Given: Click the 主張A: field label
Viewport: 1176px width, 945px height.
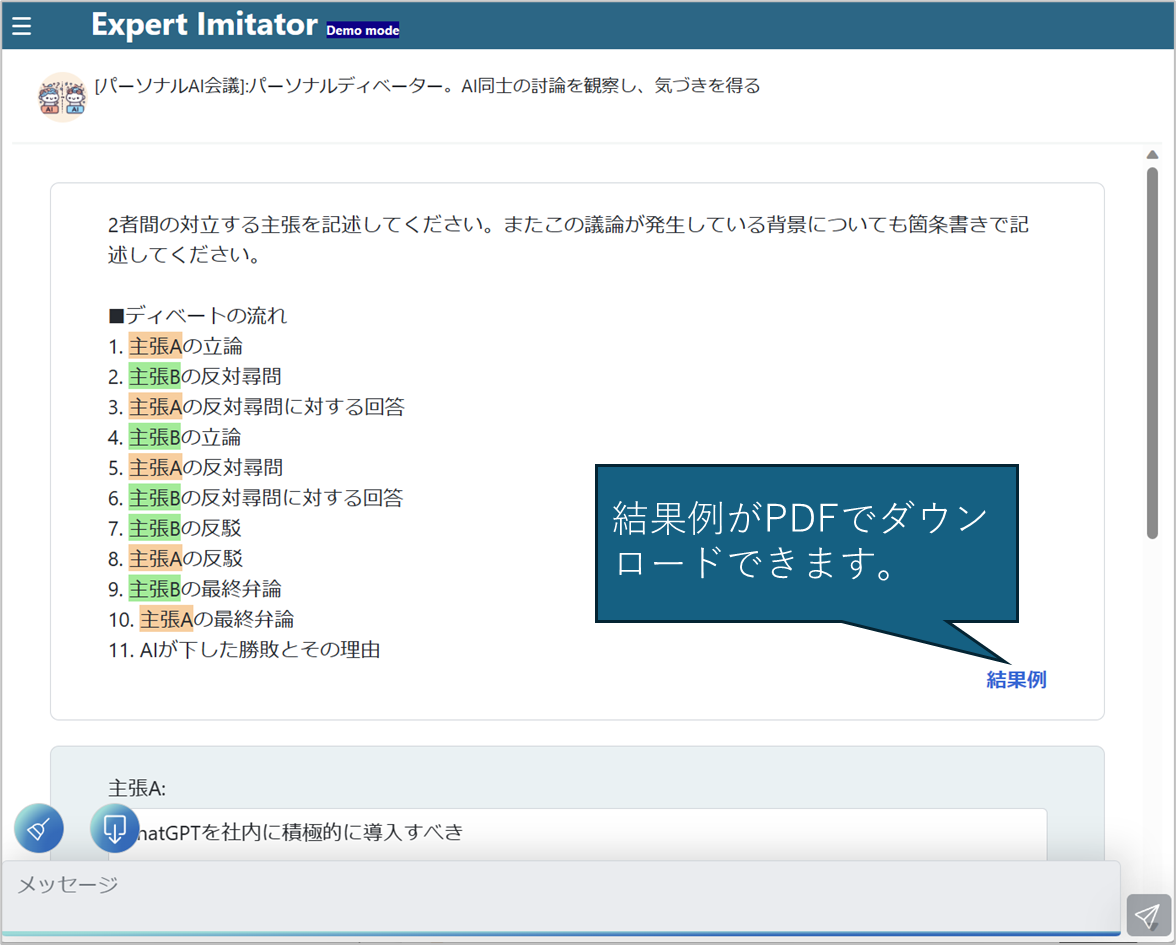Looking at the screenshot, I should point(137,788).
